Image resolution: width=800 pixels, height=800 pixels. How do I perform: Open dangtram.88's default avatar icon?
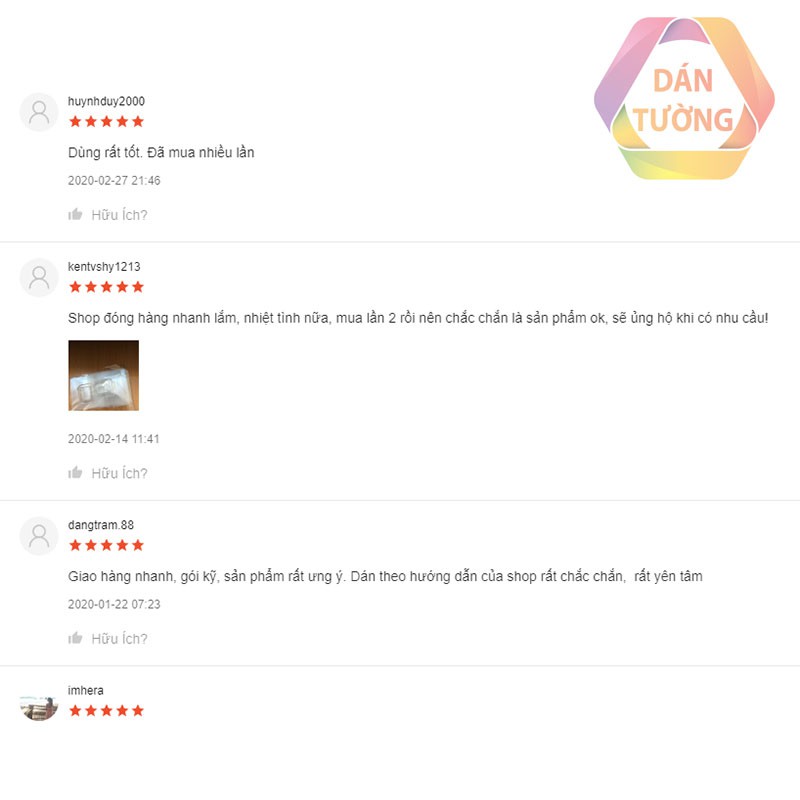[x=39, y=536]
